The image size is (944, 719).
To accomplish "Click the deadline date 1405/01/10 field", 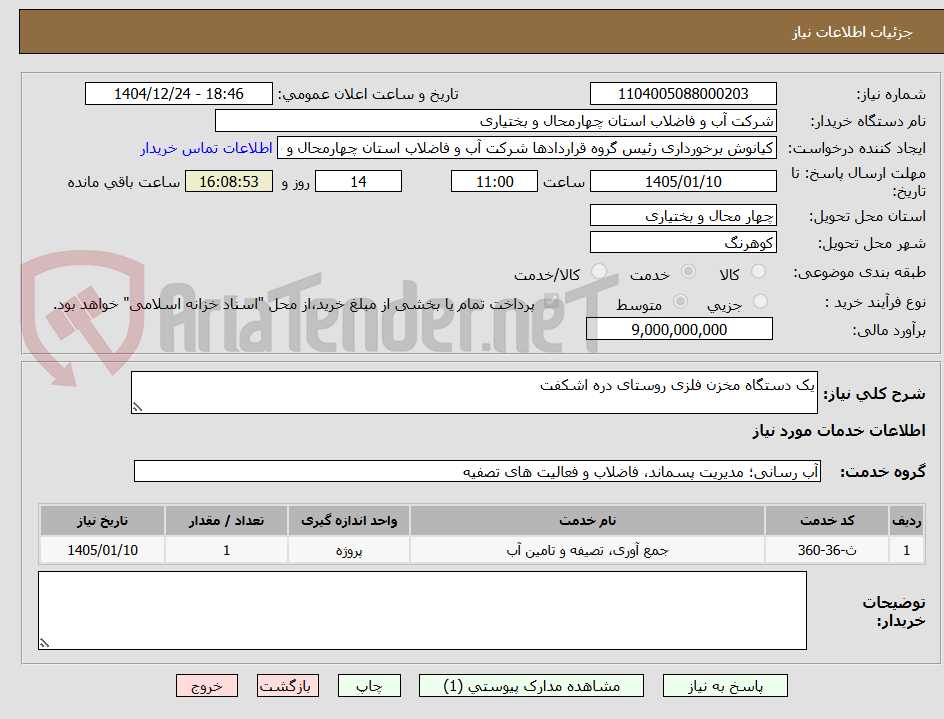I will tap(683, 181).
